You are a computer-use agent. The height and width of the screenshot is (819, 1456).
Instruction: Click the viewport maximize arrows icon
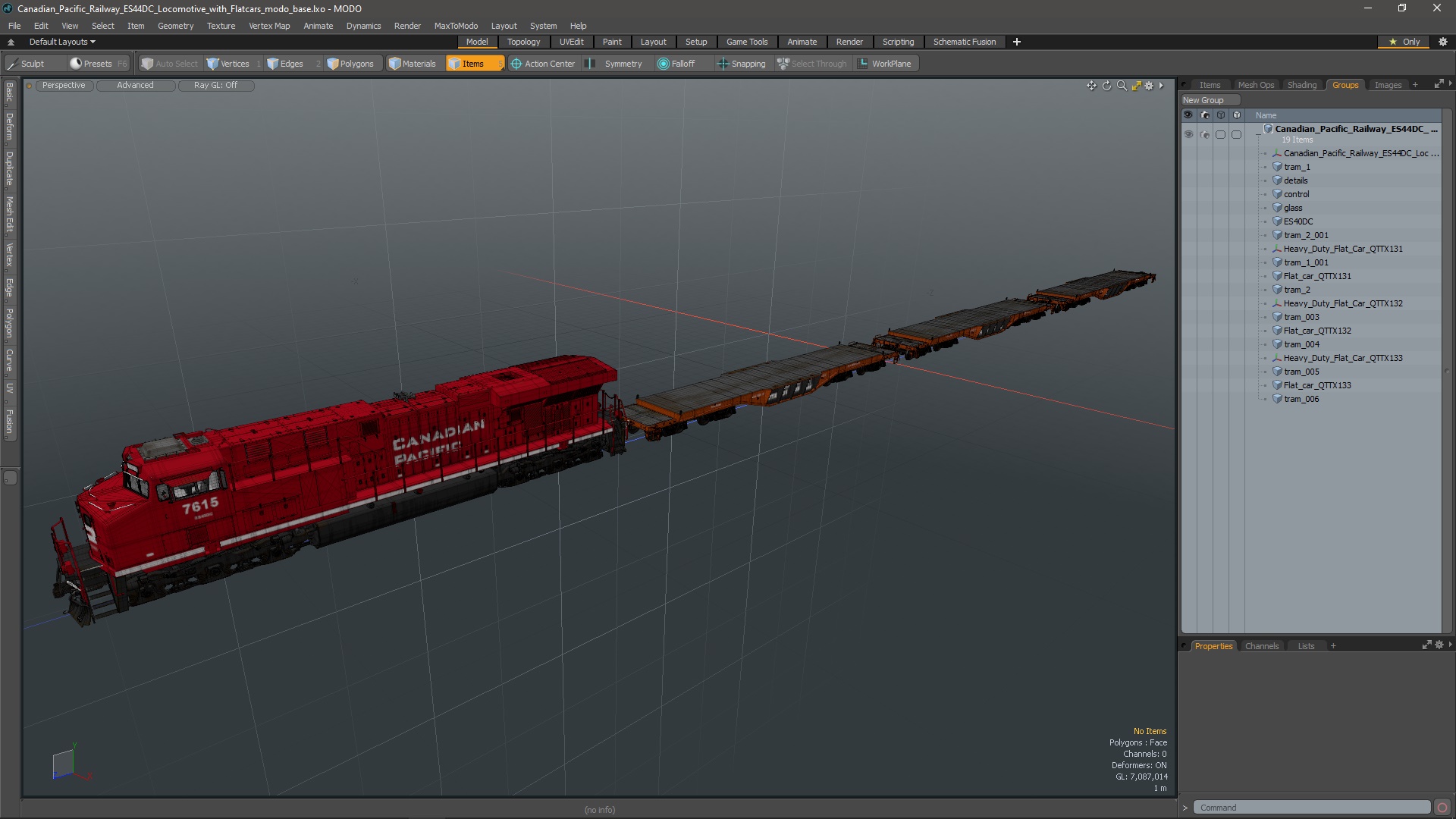coord(1136,86)
